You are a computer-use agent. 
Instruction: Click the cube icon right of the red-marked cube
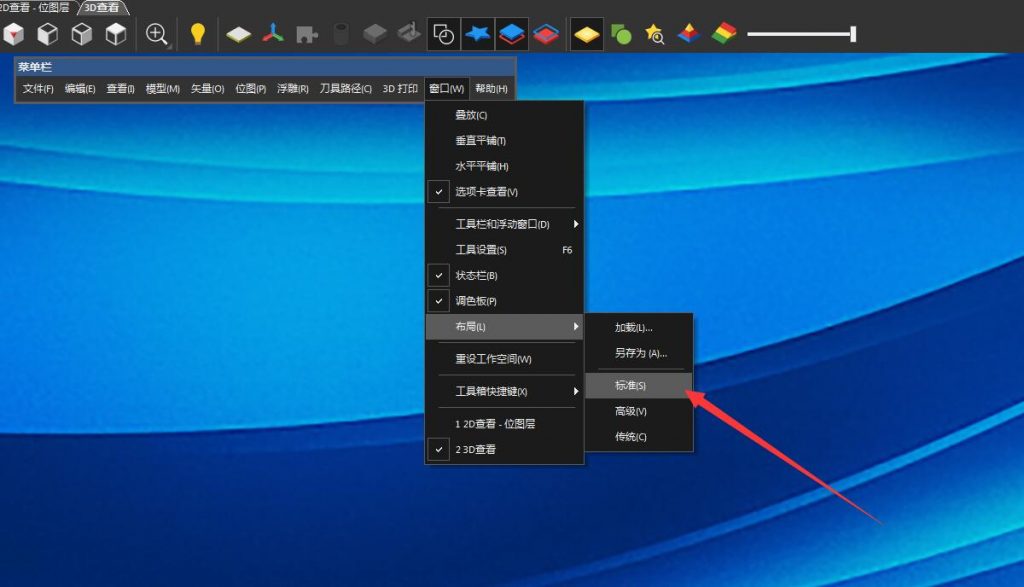[x=48, y=34]
